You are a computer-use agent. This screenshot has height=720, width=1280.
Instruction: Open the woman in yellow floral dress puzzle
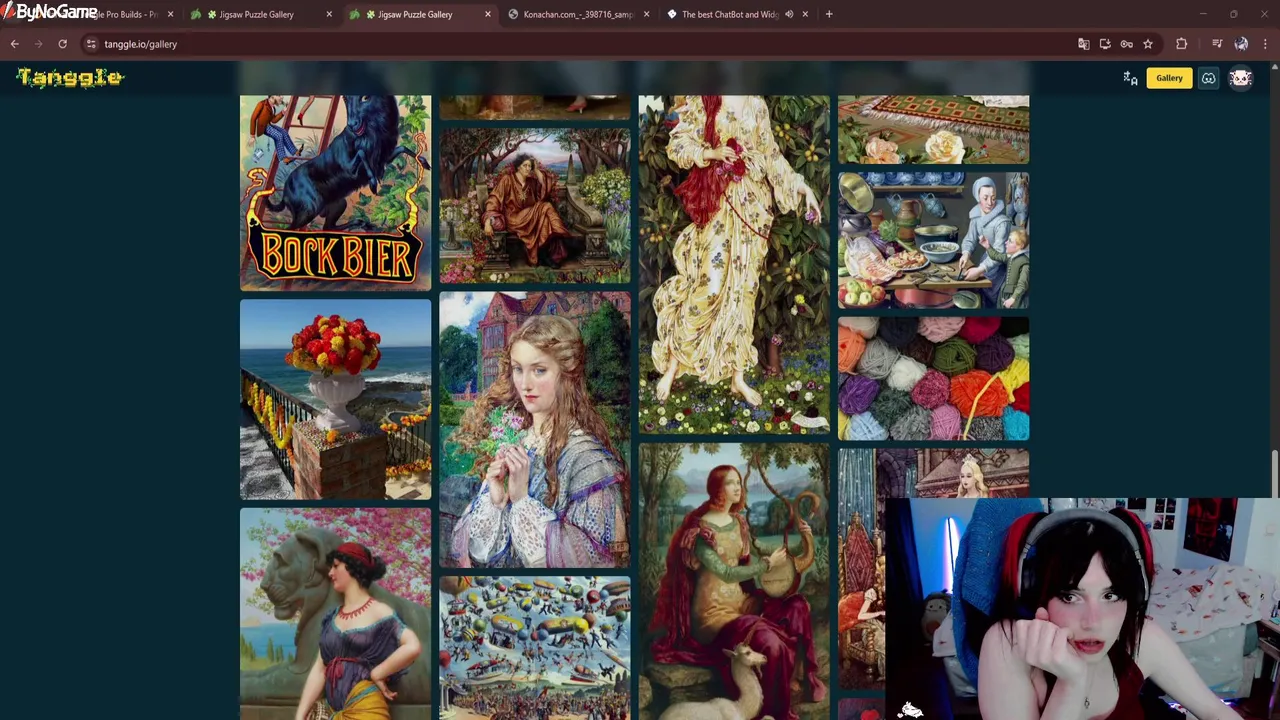[734, 265]
